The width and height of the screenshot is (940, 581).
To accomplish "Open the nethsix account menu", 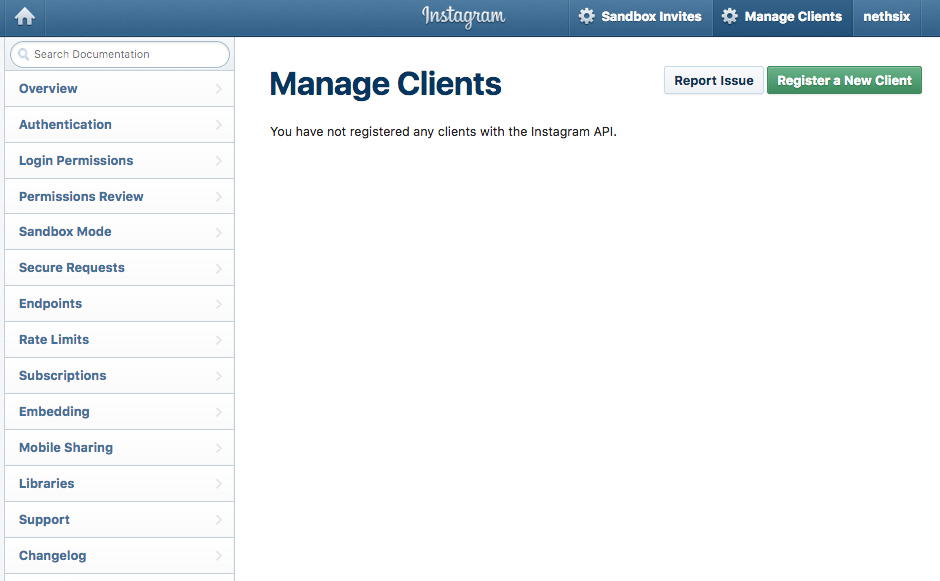I will 887,17.
